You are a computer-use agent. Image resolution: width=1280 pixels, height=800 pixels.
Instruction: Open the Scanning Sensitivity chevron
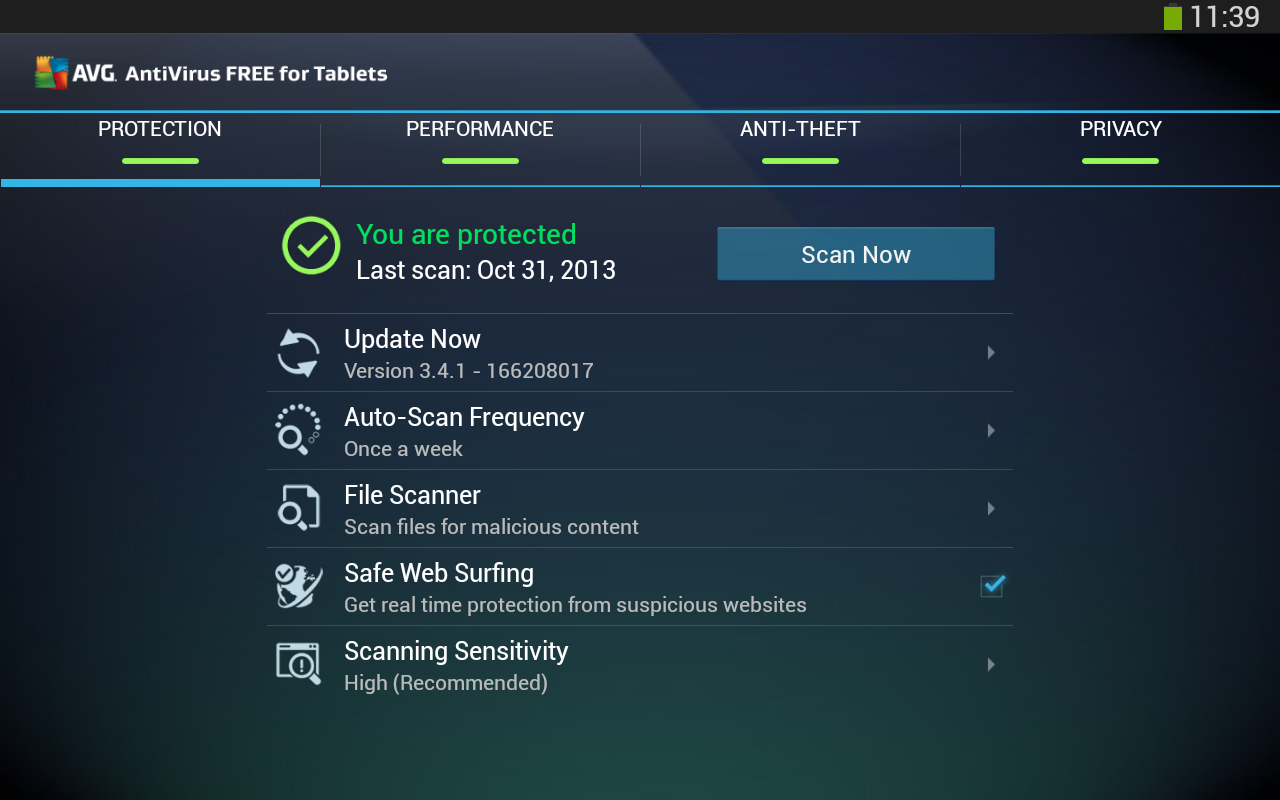(x=991, y=664)
